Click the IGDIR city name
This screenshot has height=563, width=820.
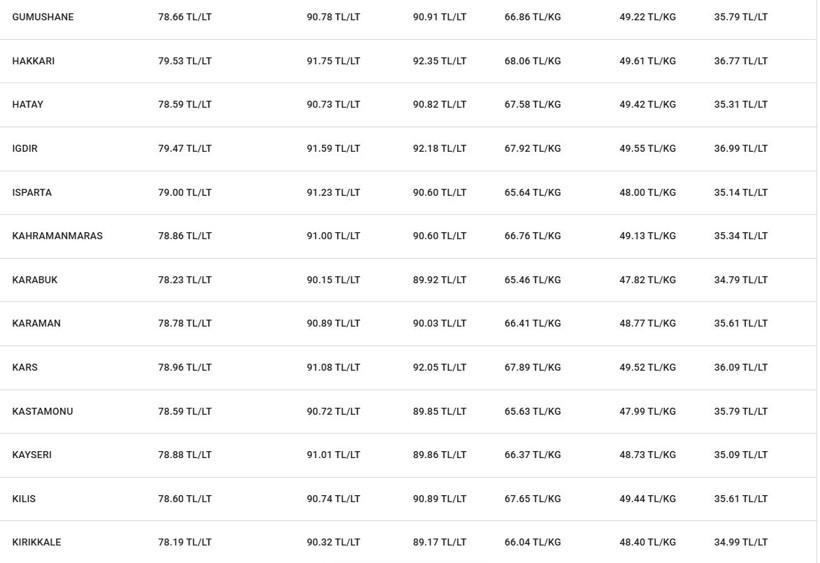point(25,148)
